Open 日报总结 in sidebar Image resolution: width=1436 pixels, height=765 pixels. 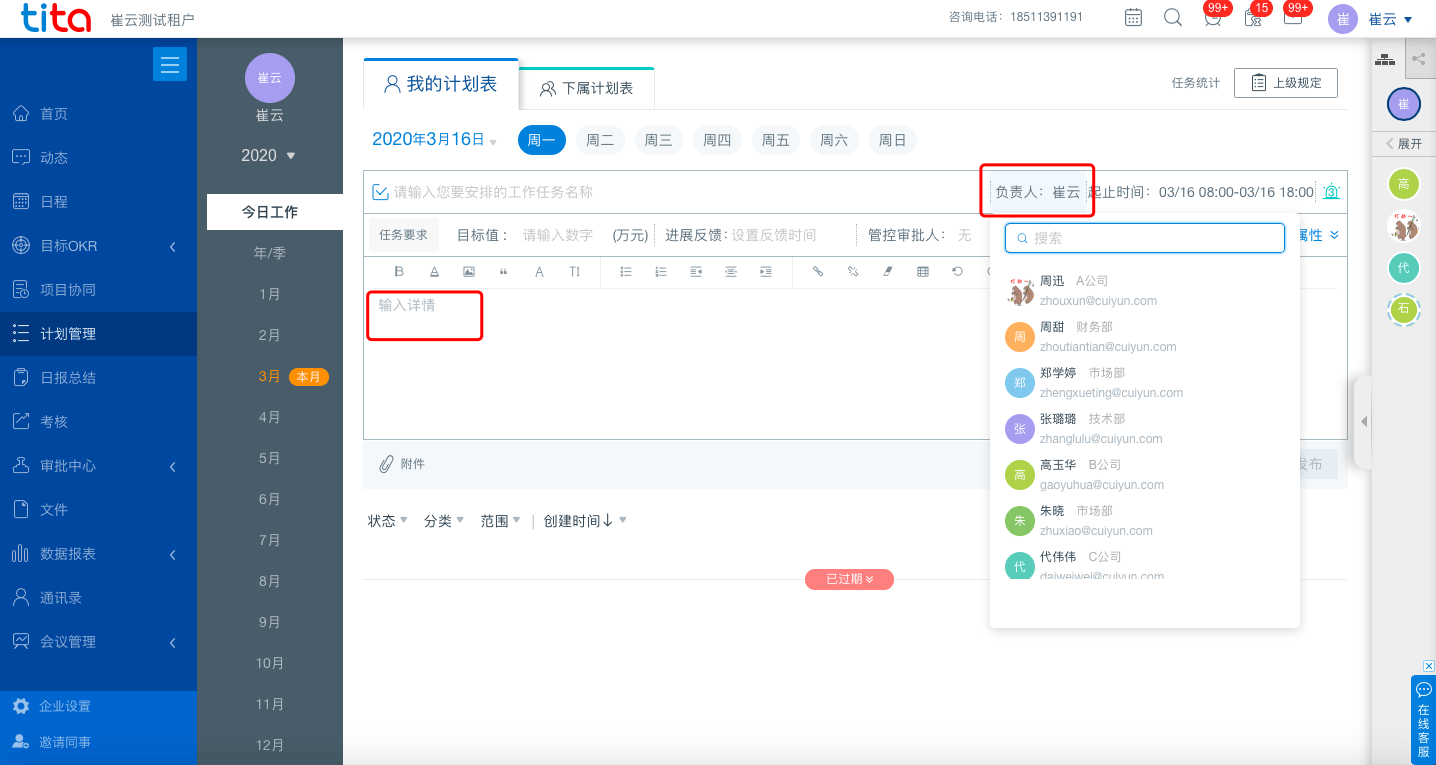(98, 378)
